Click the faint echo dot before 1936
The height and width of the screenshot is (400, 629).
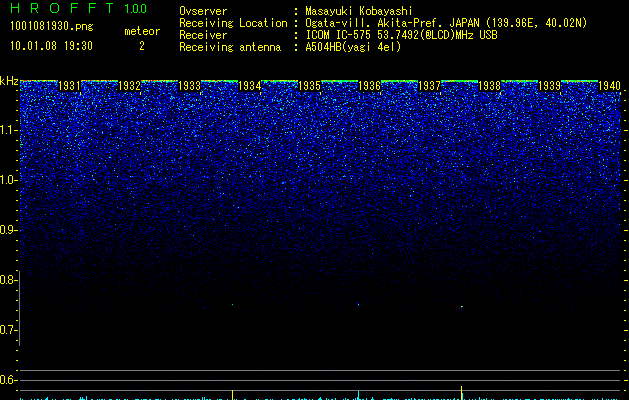[x=358, y=305]
